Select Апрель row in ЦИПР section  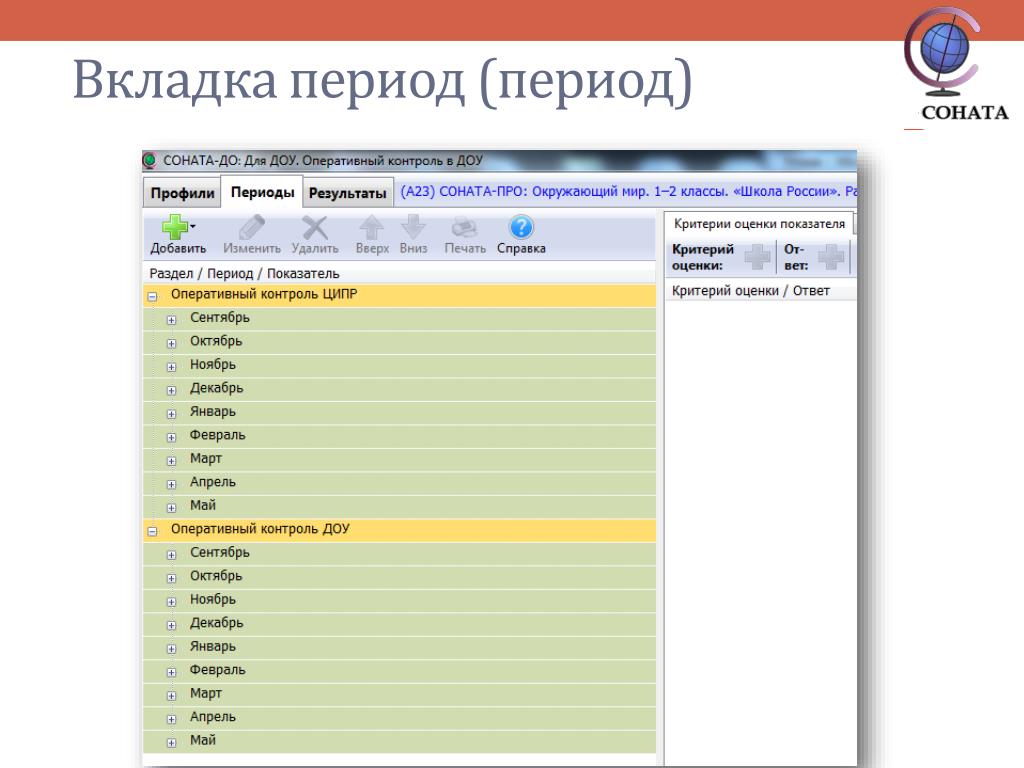[x=399, y=483]
